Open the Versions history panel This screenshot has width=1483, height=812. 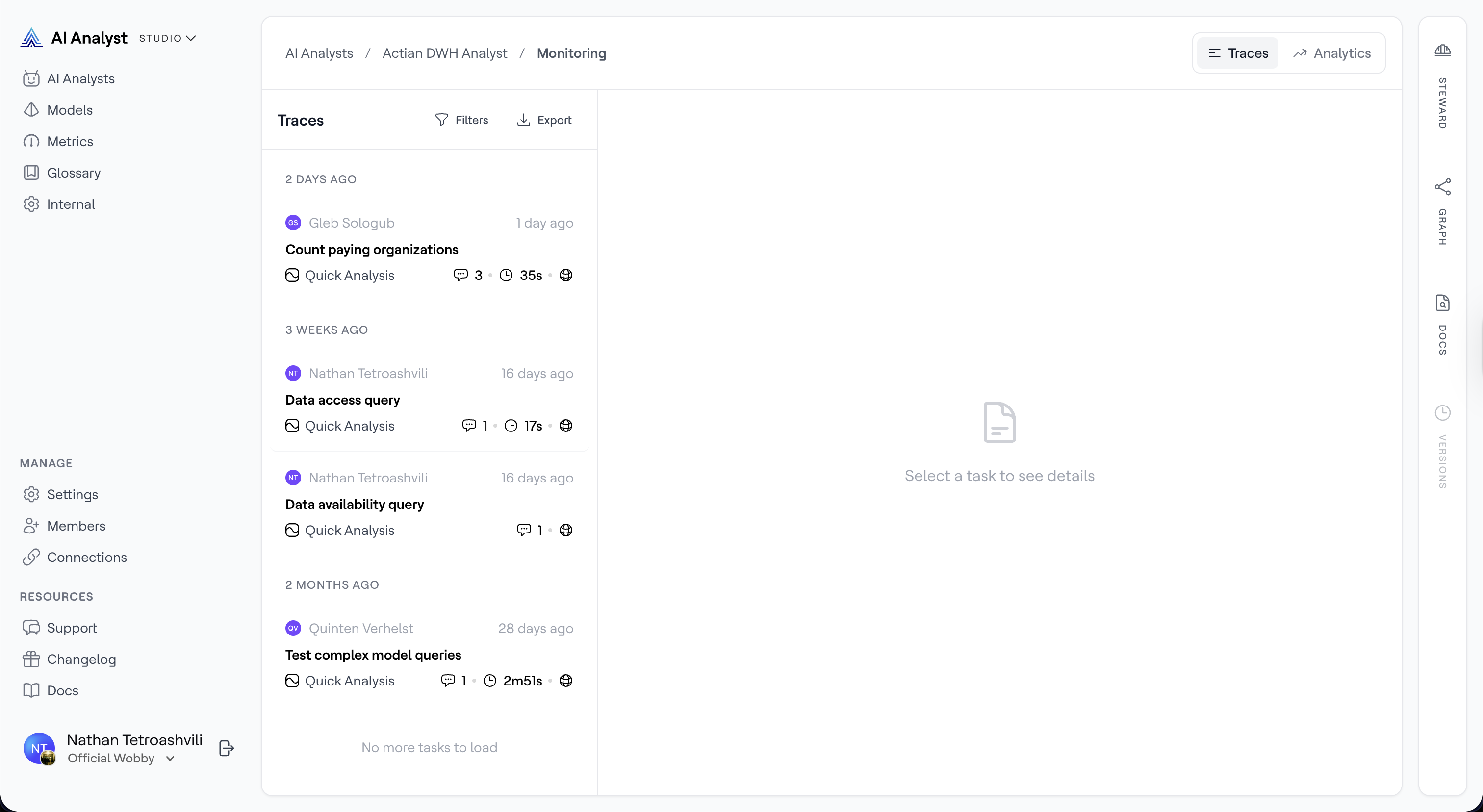[x=1442, y=413]
